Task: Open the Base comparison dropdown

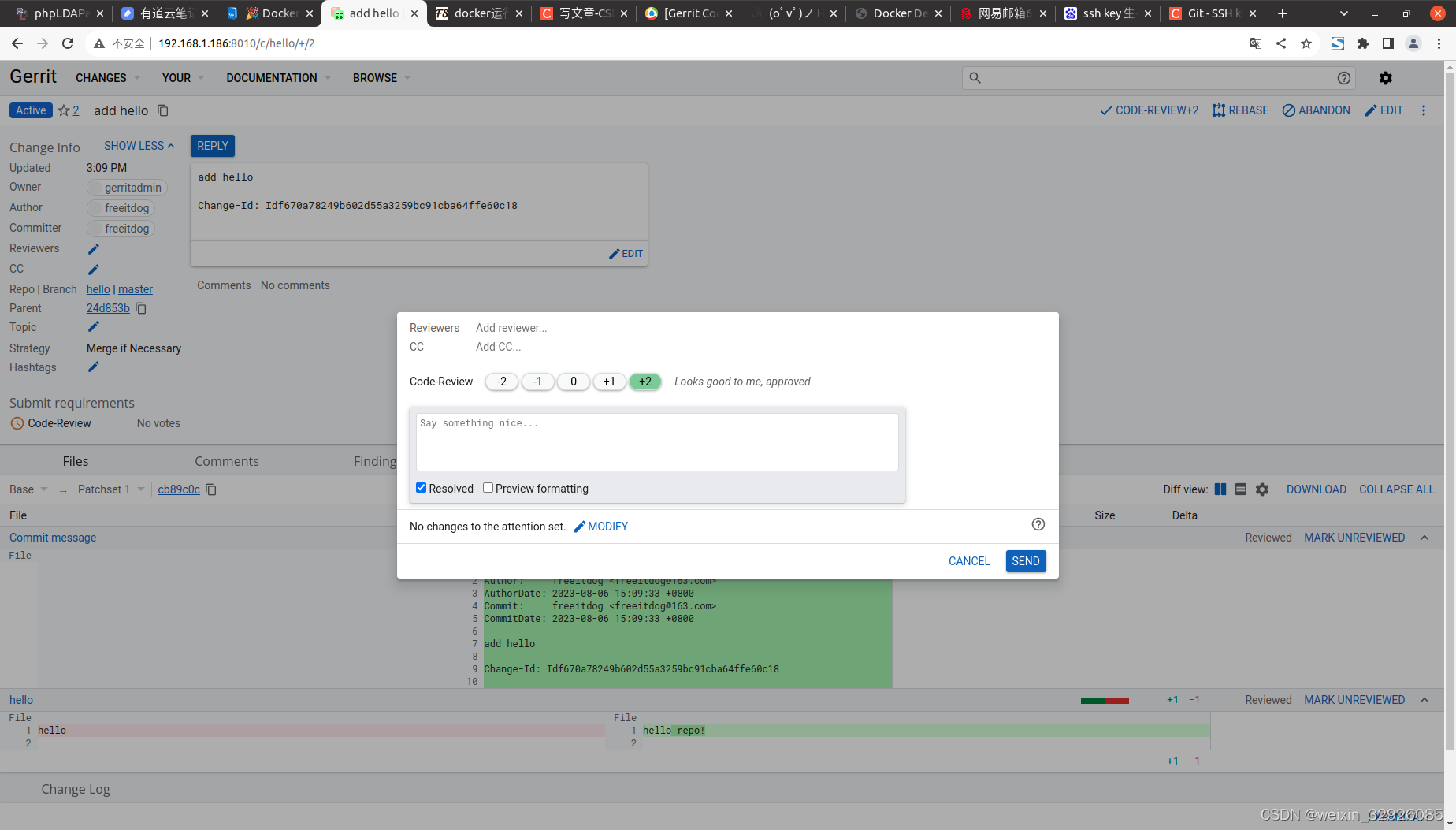Action: click(x=28, y=489)
